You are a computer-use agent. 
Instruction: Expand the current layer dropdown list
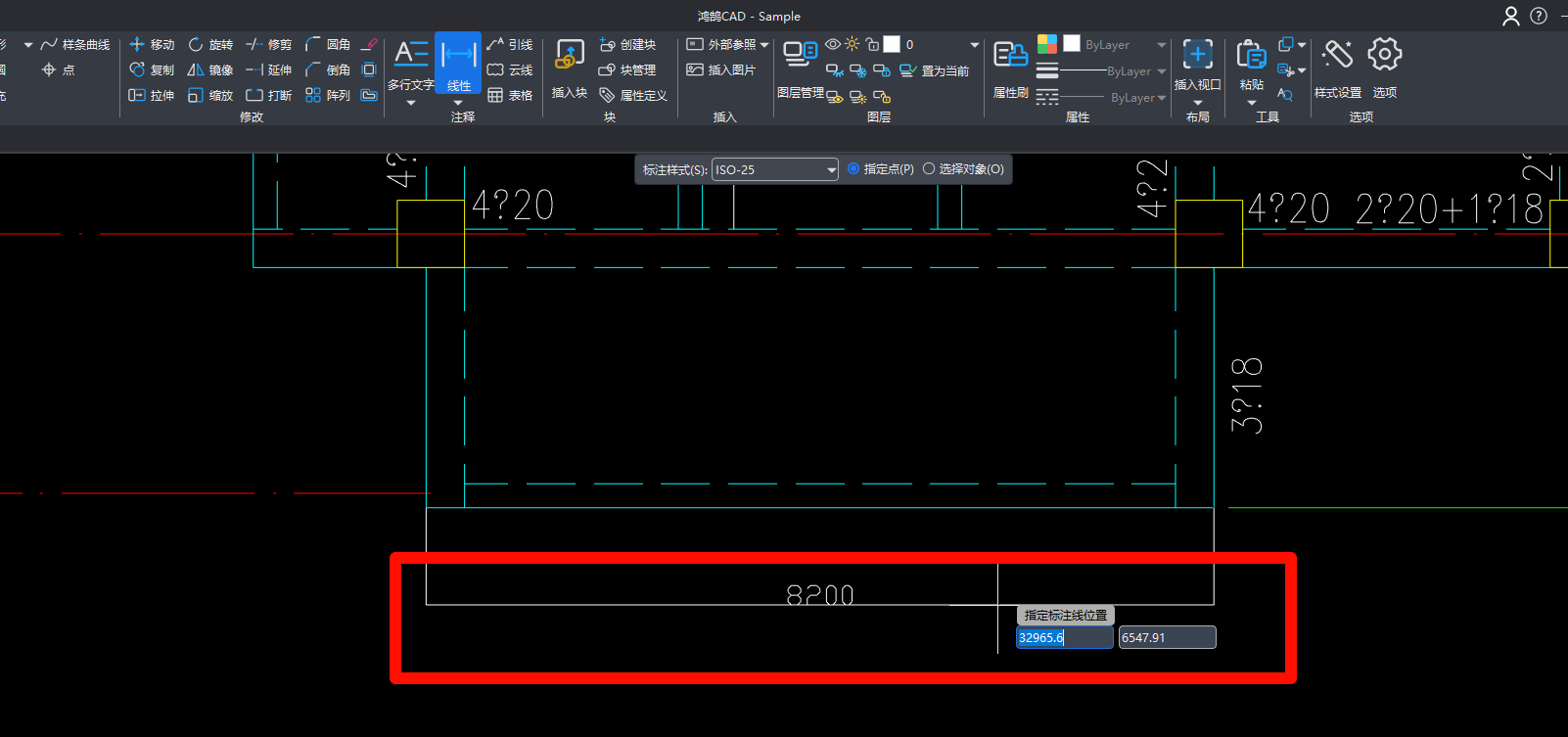pyautogui.click(x=974, y=45)
